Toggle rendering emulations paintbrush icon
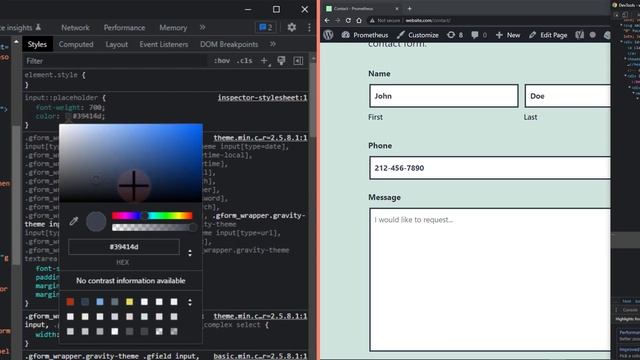The height and width of the screenshot is (360, 640). click(x=281, y=61)
